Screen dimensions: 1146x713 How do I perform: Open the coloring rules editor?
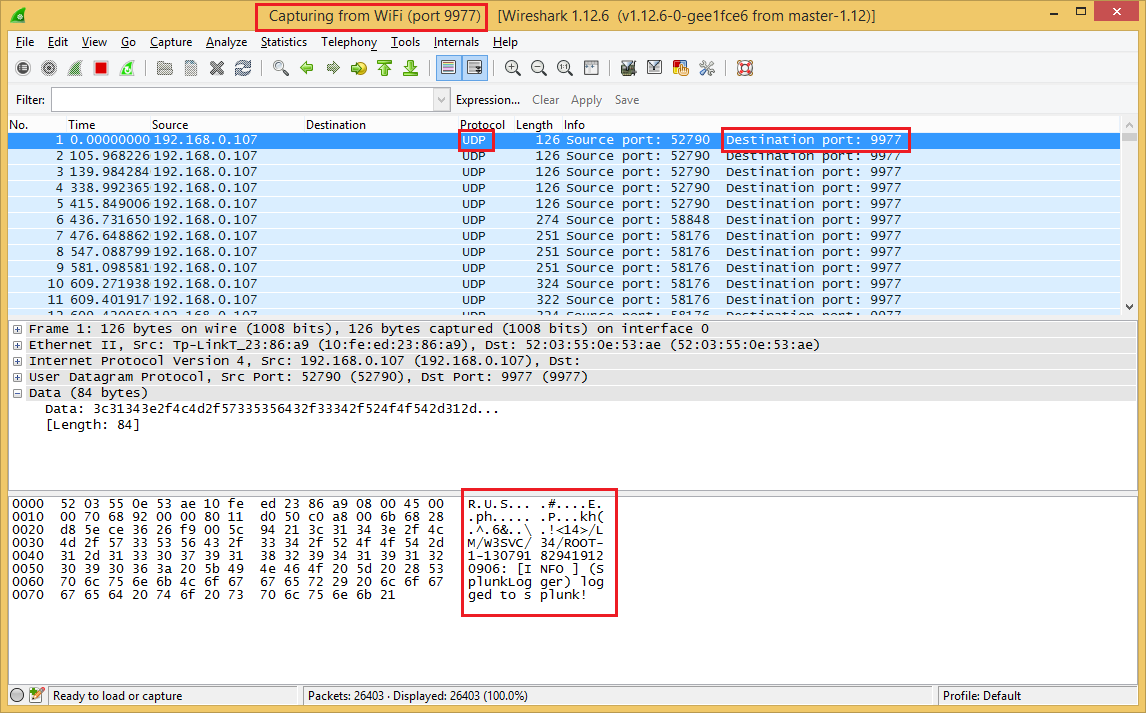(x=681, y=68)
